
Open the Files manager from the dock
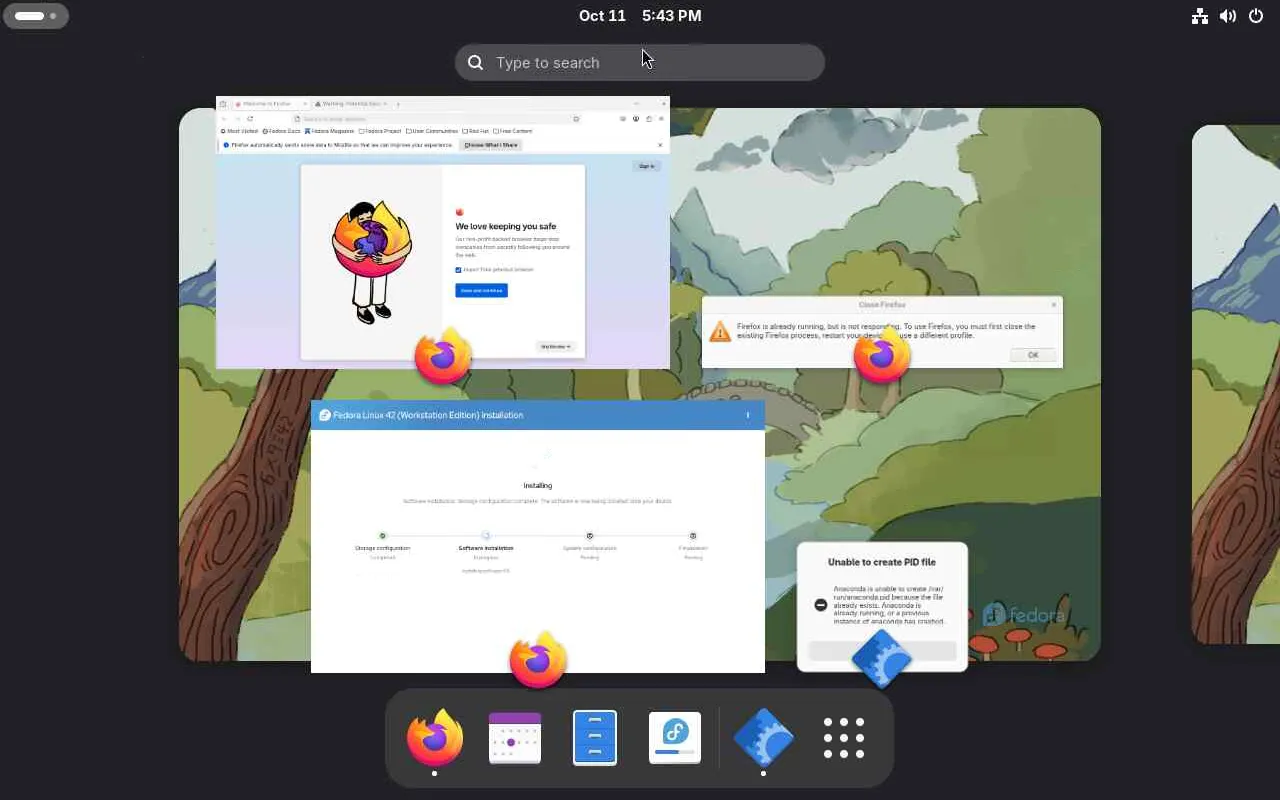[595, 738]
